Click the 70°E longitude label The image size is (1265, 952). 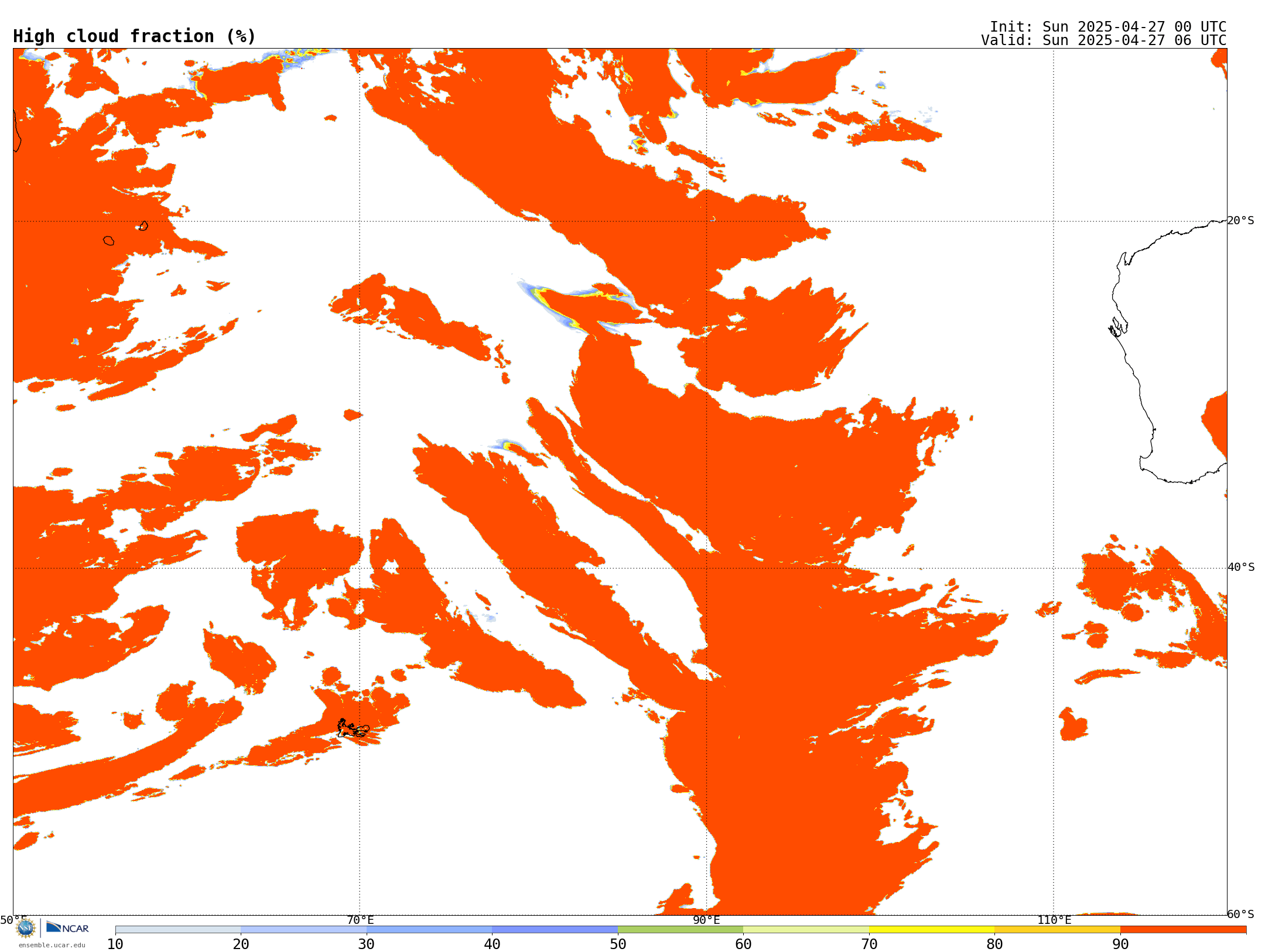[x=360, y=920]
